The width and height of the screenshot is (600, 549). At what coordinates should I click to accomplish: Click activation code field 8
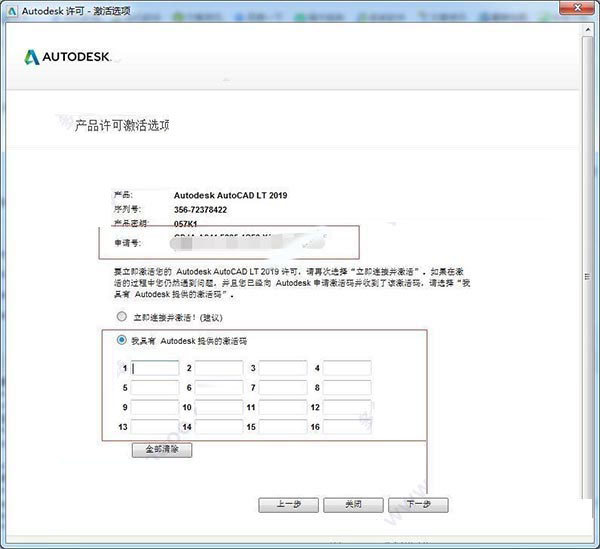[x=347, y=388]
